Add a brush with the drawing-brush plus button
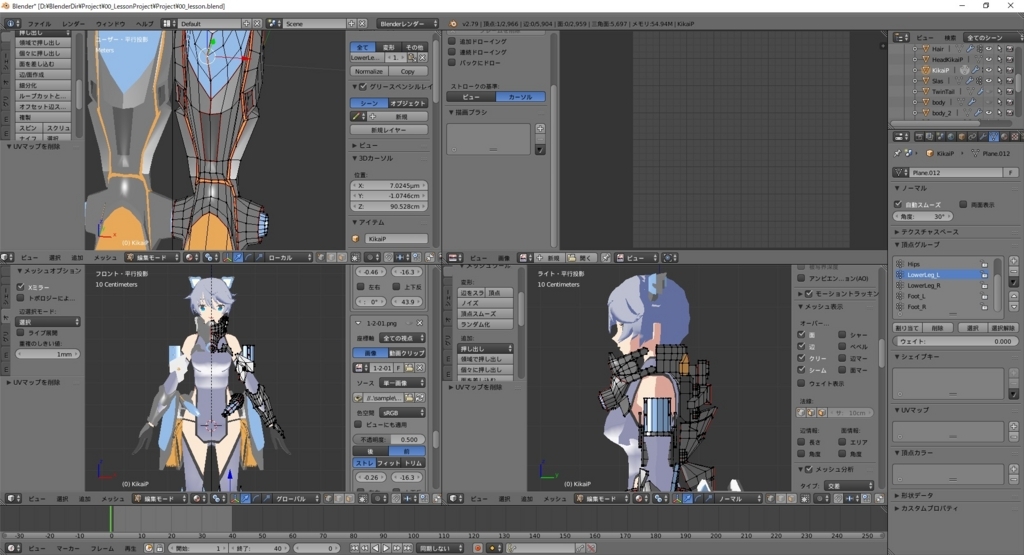This screenshot has height=555, width=1024. [541, 129]
